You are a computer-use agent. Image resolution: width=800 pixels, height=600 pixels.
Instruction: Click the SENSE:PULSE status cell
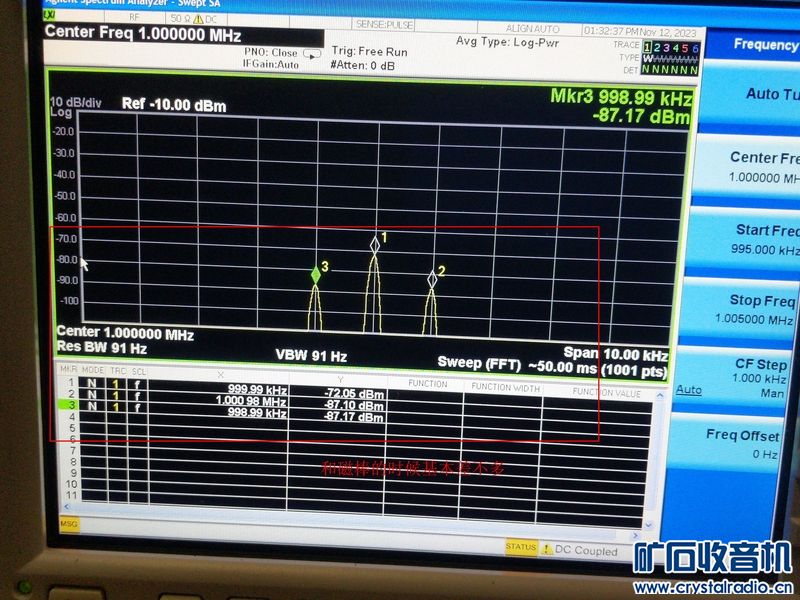385,23
